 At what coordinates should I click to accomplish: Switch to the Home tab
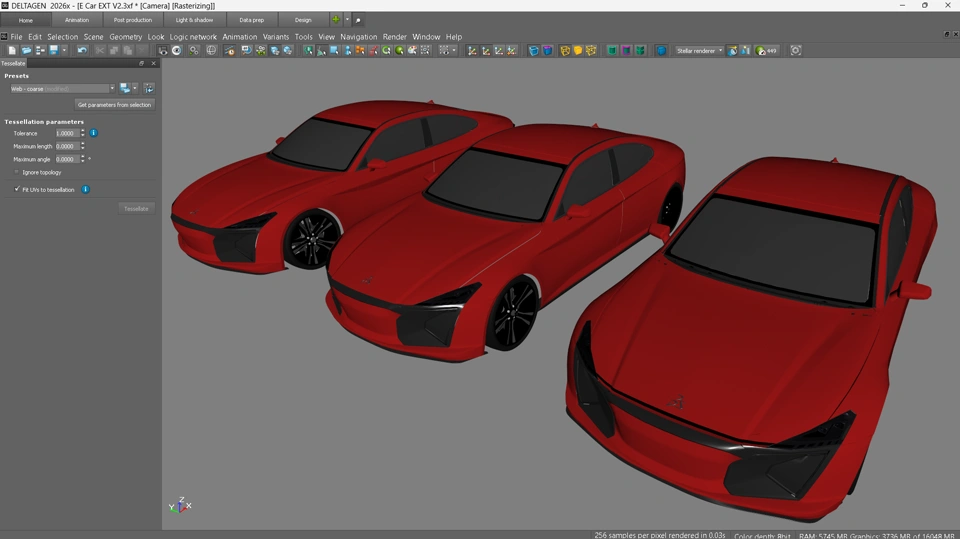26,20
